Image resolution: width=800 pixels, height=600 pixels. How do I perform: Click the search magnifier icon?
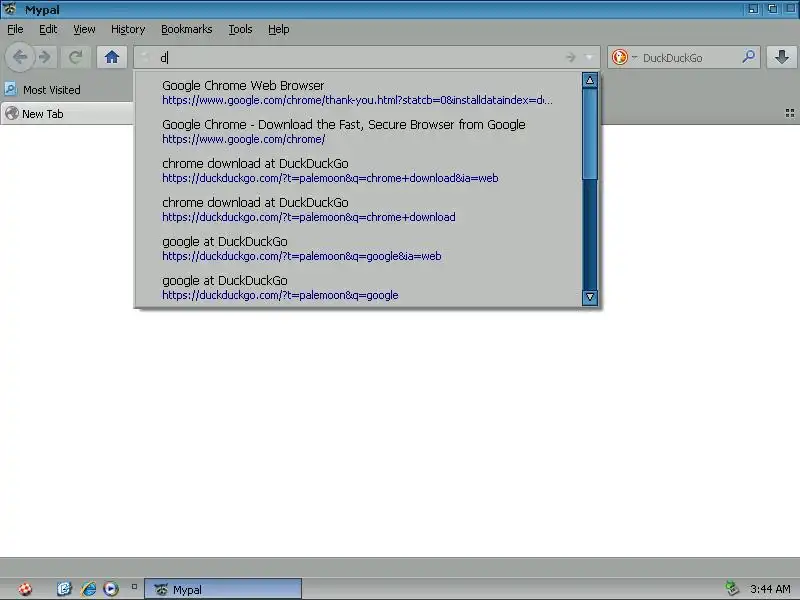point(748,57)
